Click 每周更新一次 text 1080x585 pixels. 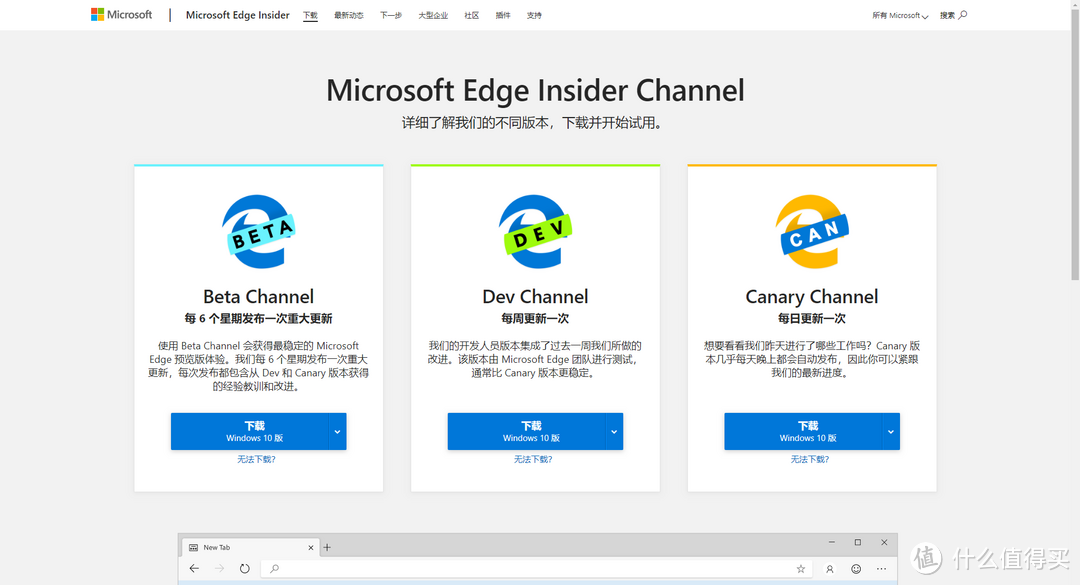pyautogui.click(x=535, y=318)
